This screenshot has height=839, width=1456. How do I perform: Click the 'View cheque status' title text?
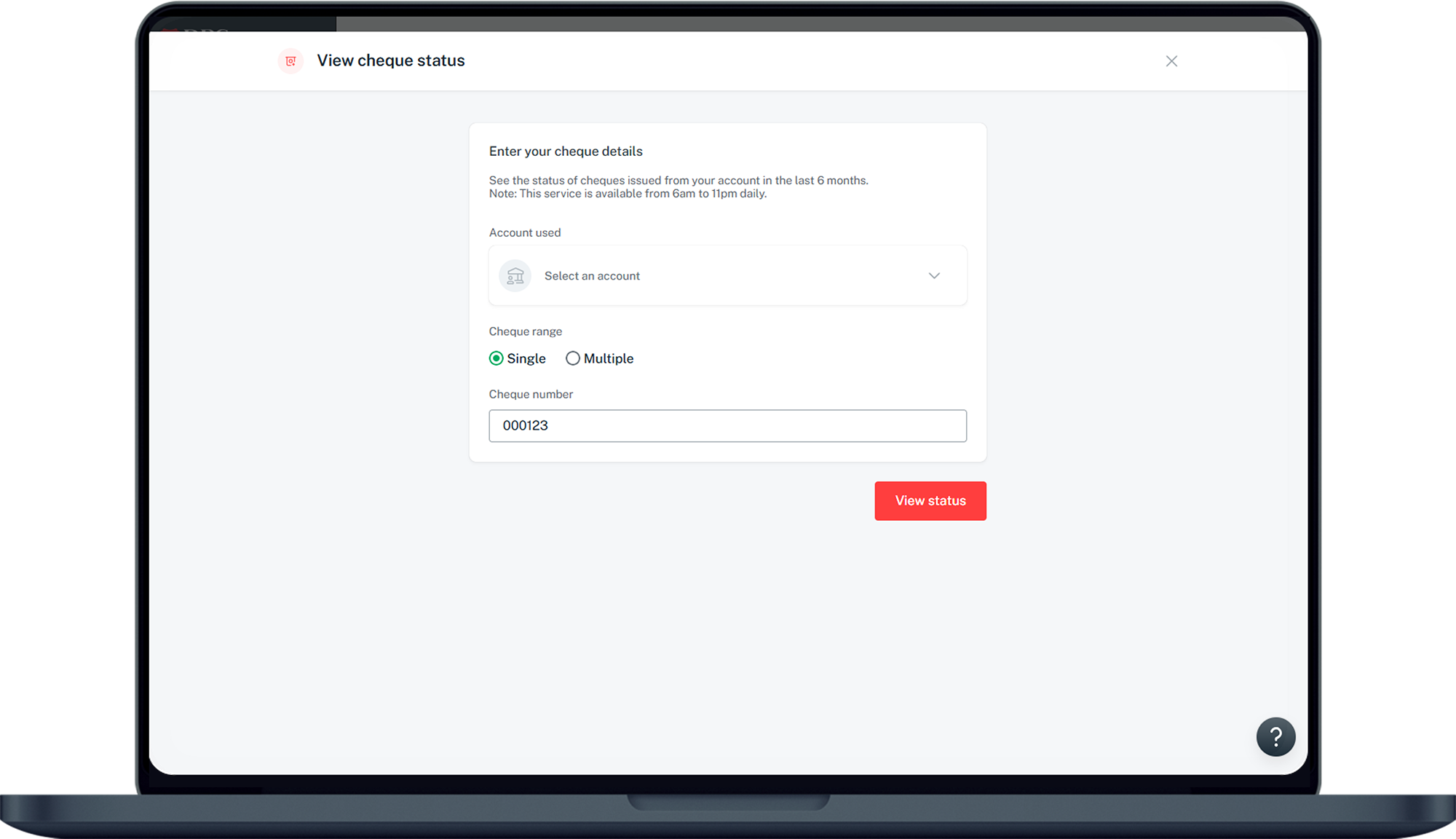click(x=391, y=60)
